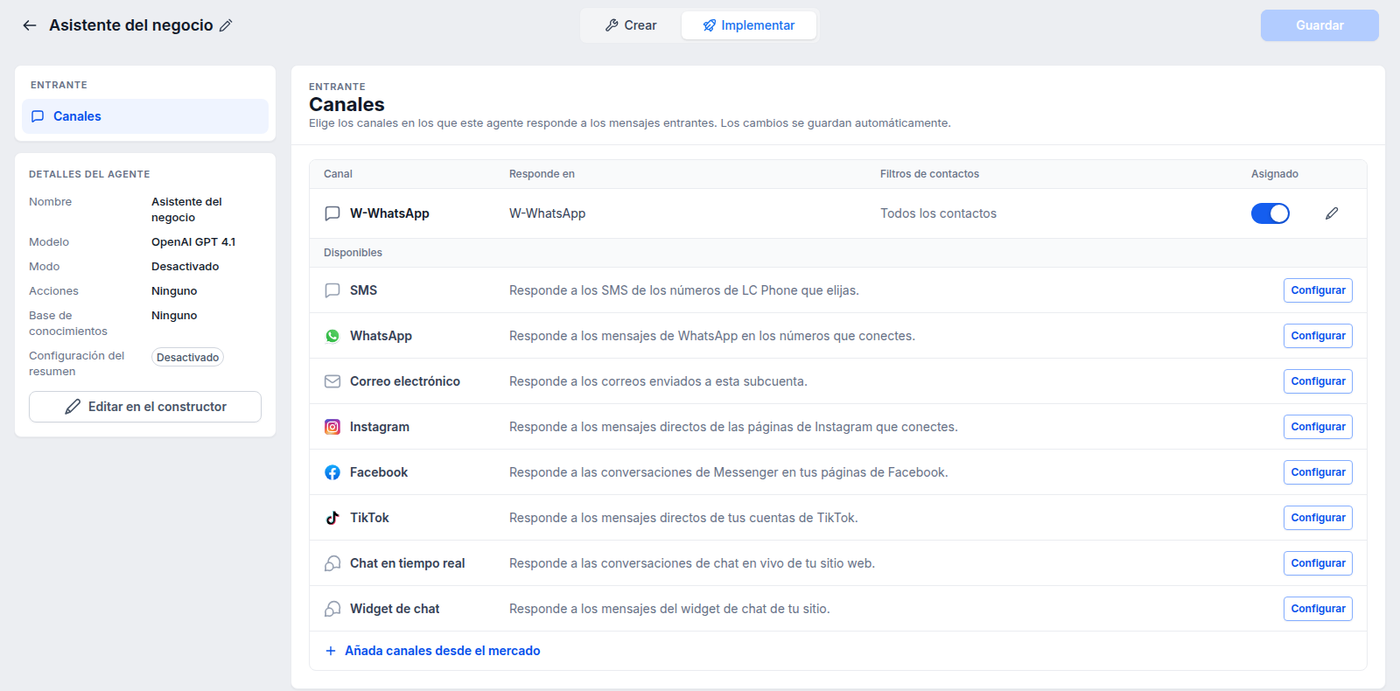The image size is (1400, 691).
Task: Click the SMS LC Phone description text
Action: pyautogui.click(x=684, y=290)
